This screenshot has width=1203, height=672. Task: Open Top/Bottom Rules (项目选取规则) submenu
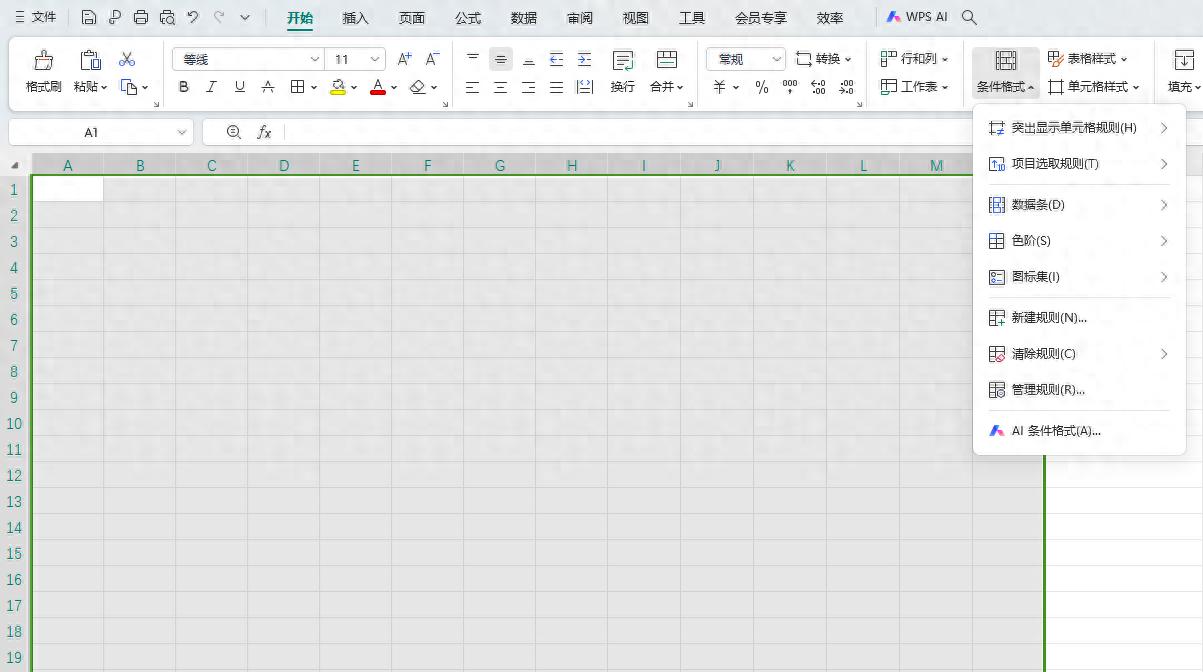point(1079,164)
